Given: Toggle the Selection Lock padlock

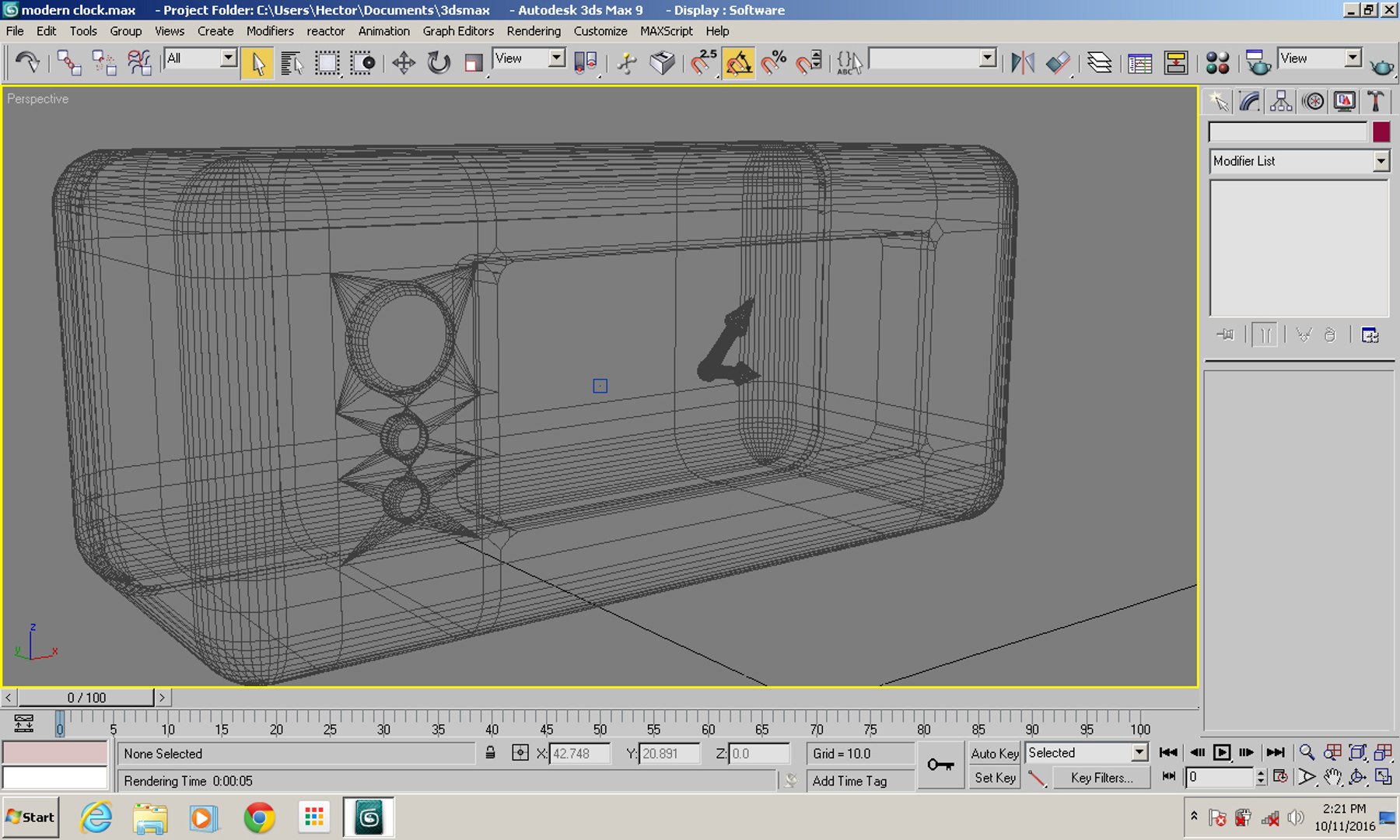Looking at the screenshot, I should click(x=490, y=753).
